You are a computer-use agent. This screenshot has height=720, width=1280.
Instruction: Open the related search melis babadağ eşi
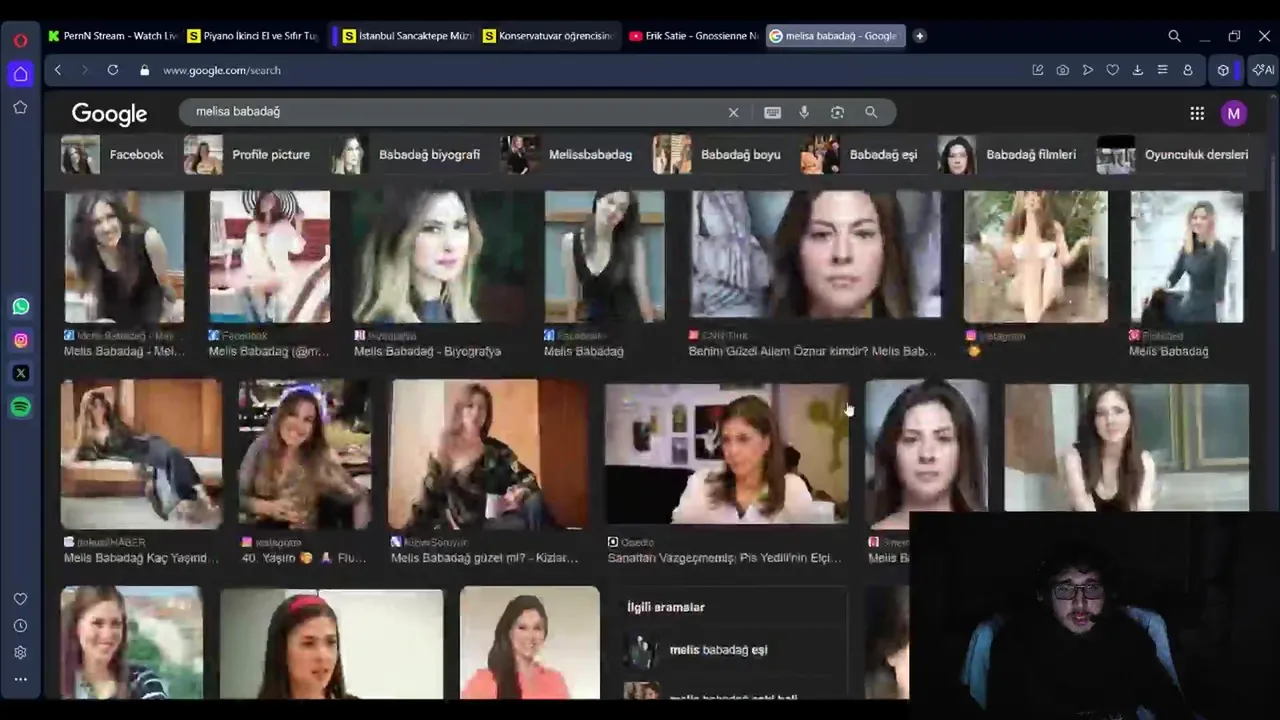(718, 650)
